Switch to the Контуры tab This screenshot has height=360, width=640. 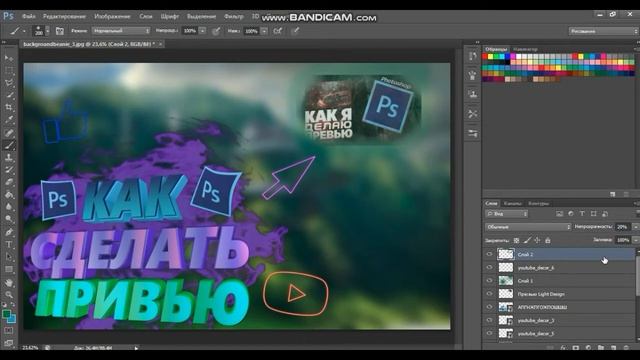point(538,203)
